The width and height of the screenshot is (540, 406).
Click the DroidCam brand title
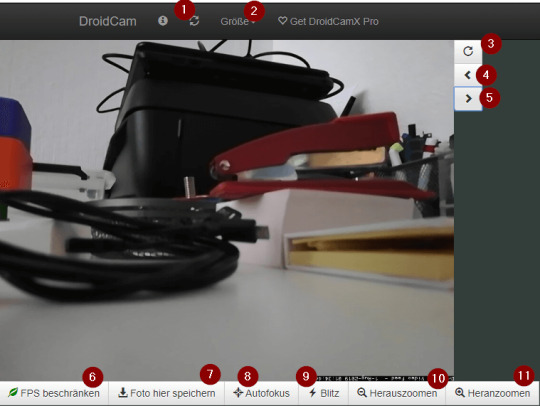(107, 21)
